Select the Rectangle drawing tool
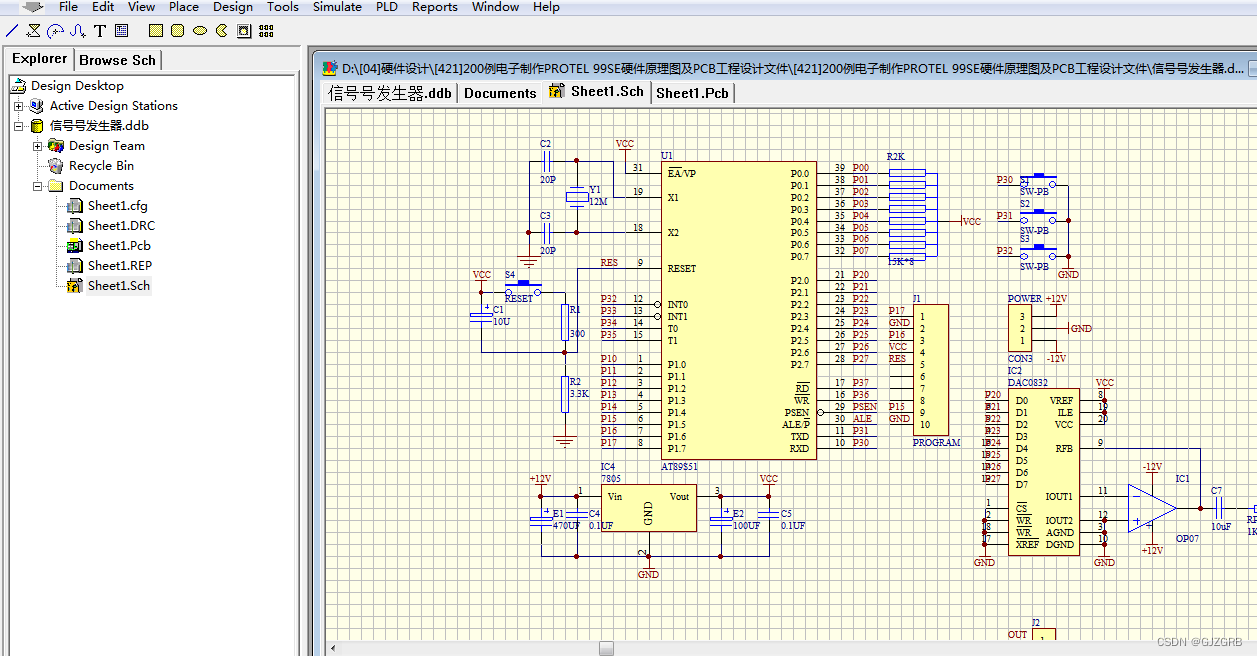Screen dimensions: 1257x656 [x=155, y=30]
